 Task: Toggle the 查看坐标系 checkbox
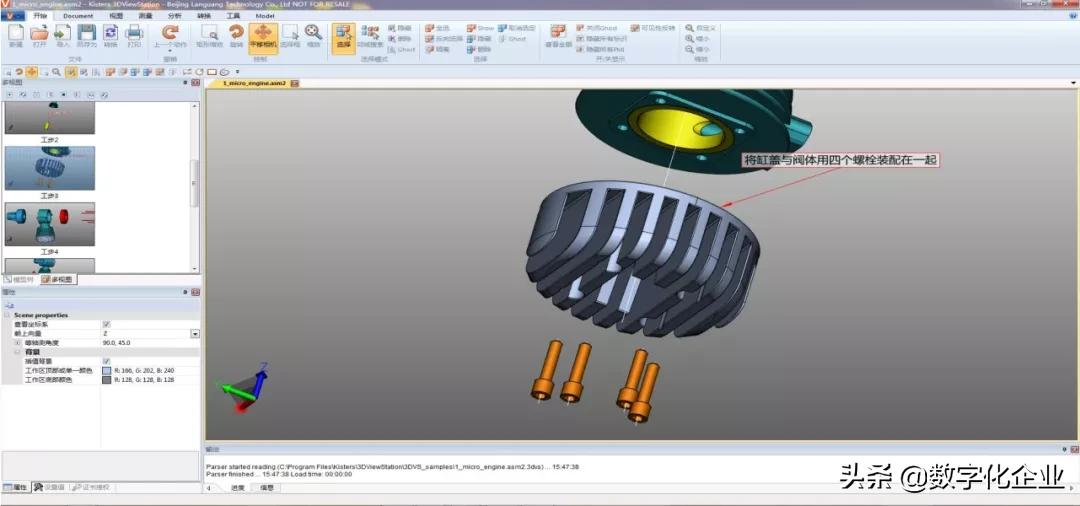point(106,324)
